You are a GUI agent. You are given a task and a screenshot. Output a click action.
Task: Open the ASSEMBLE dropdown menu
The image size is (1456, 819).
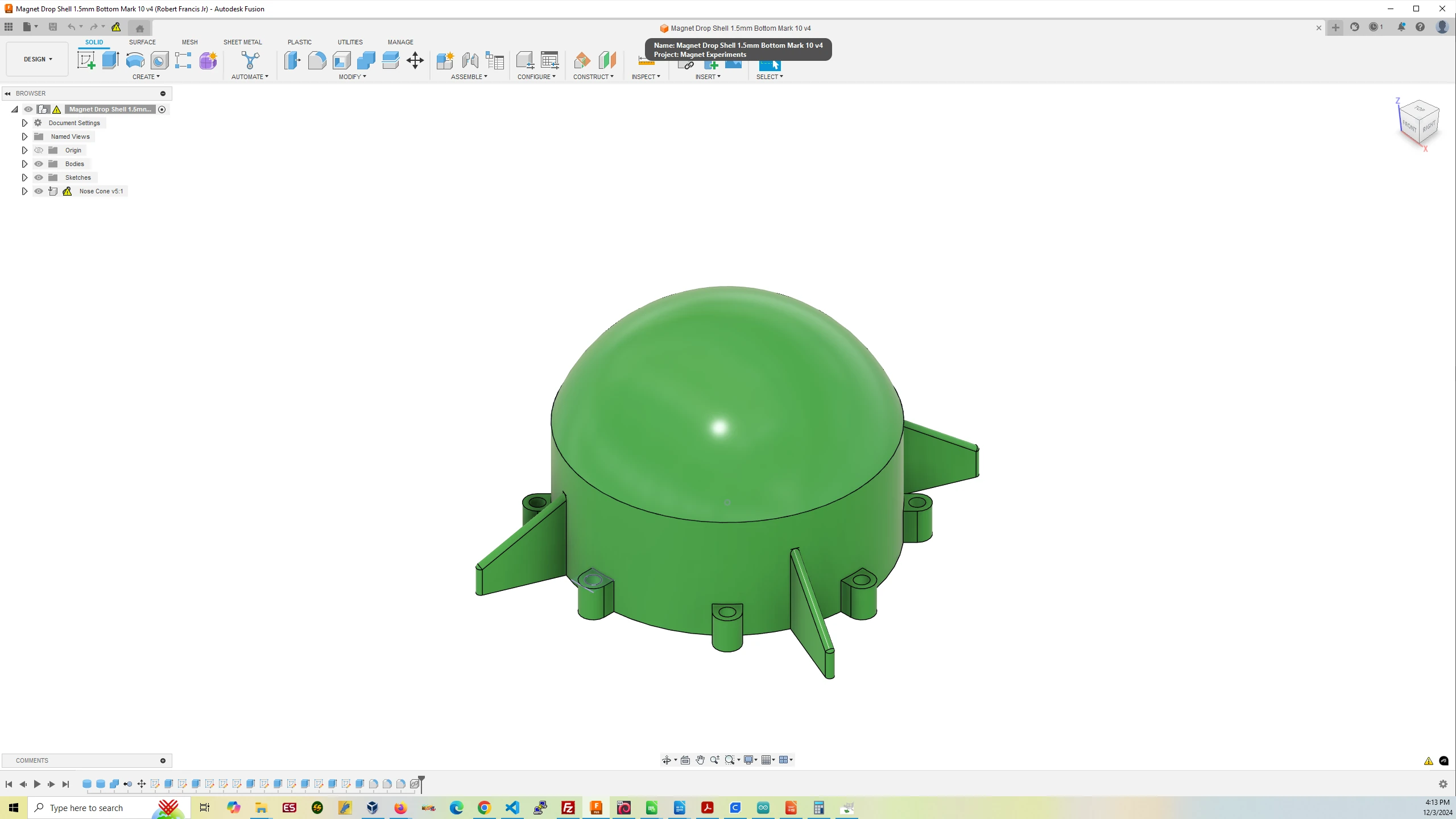tap(469, 77)
